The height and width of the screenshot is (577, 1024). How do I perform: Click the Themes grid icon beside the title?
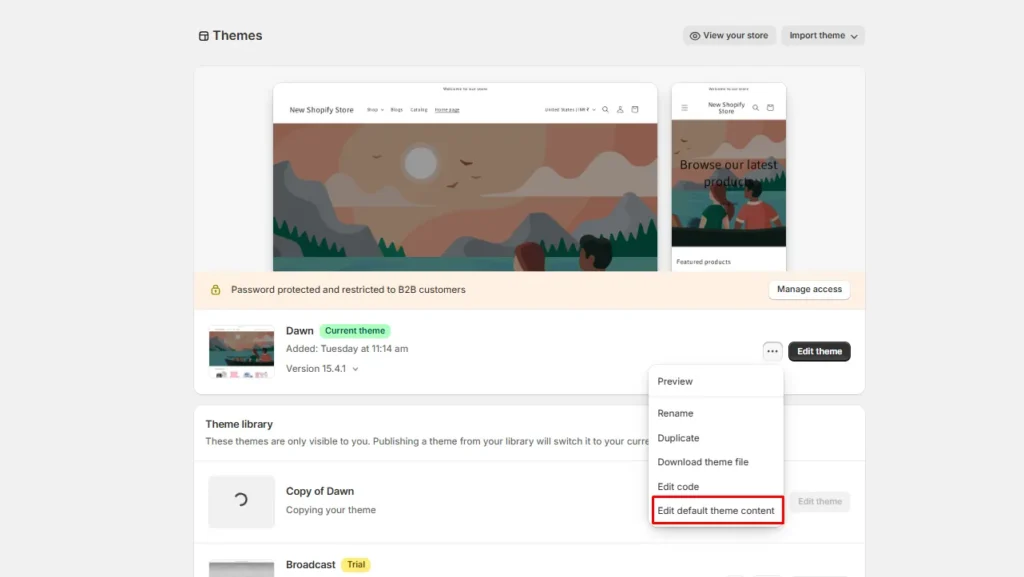coord(203,35)
